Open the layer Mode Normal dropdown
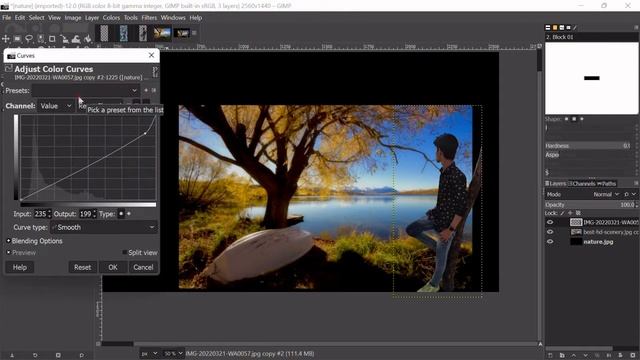Image resolution: width=640 pixels, height=360 pixels. (x=606, y=194)
